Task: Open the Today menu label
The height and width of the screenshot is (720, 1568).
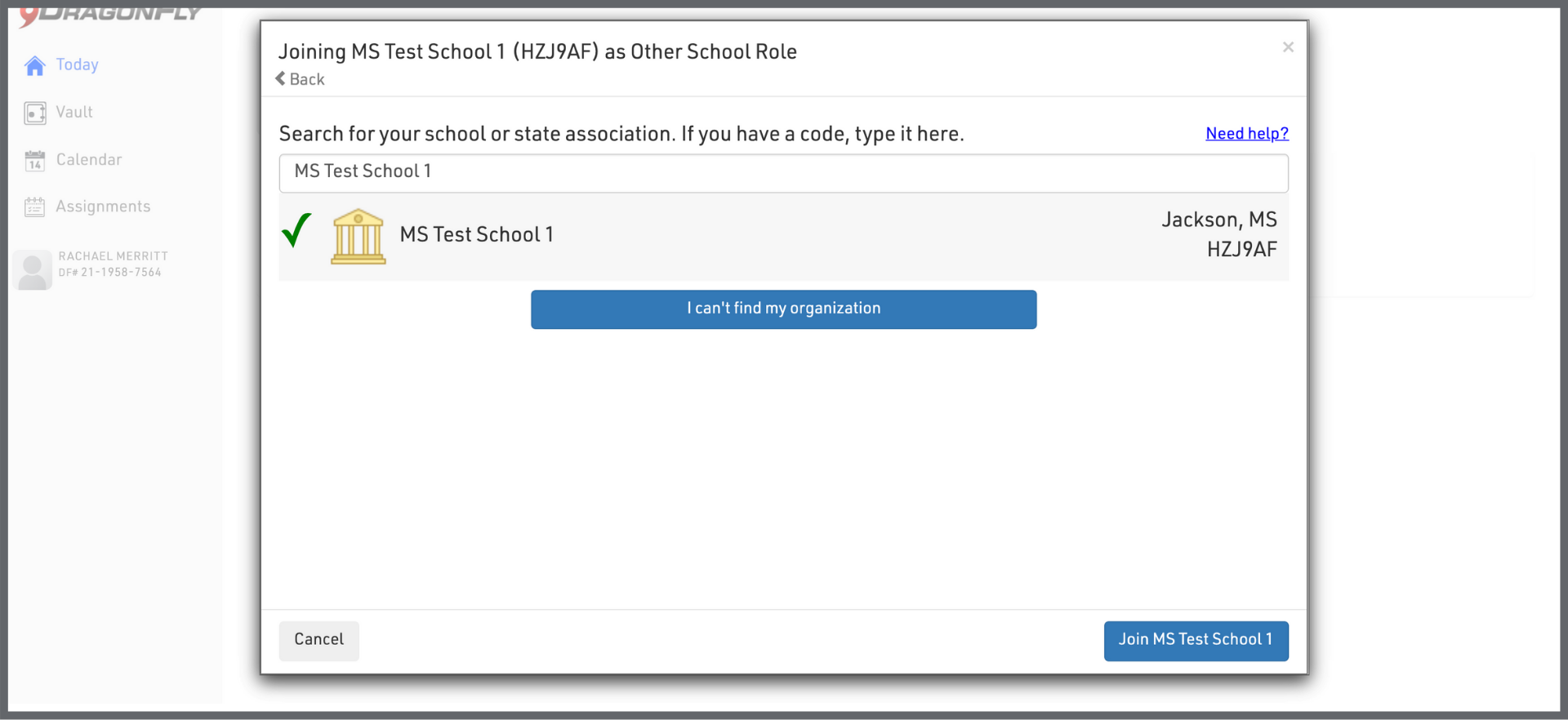Action: pos(78,65)
